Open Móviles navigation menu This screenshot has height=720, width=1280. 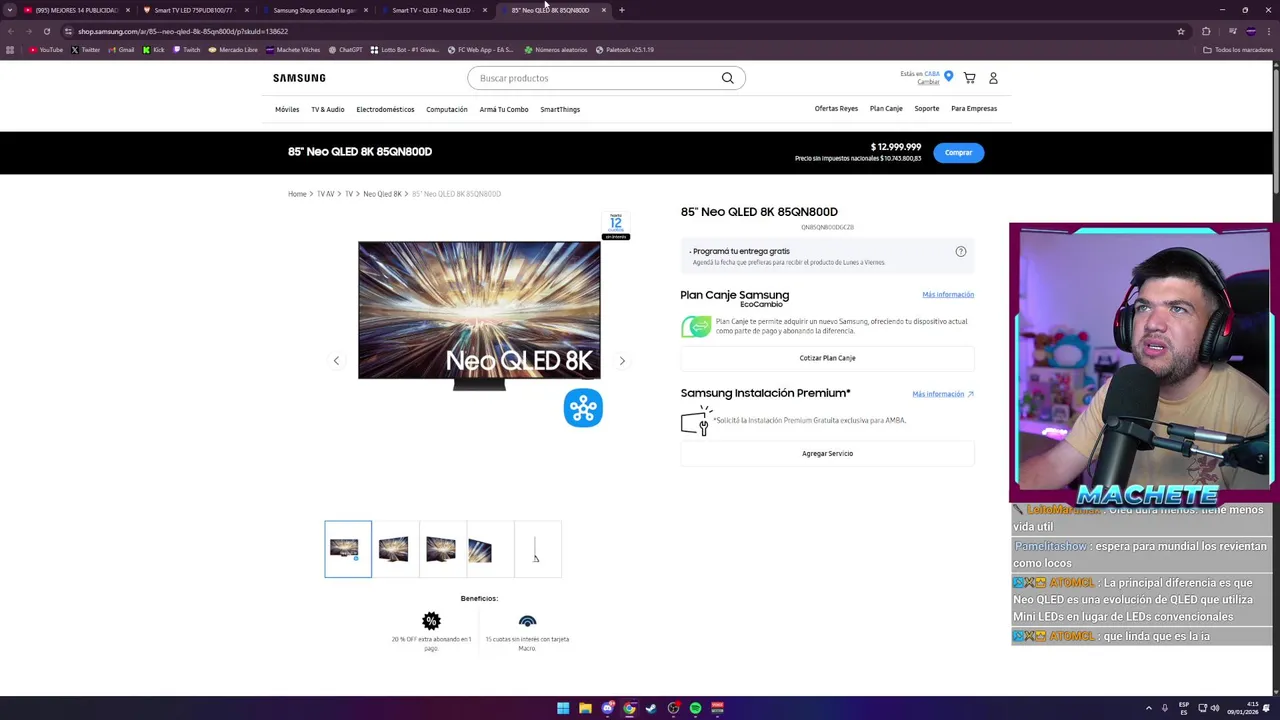287,109
